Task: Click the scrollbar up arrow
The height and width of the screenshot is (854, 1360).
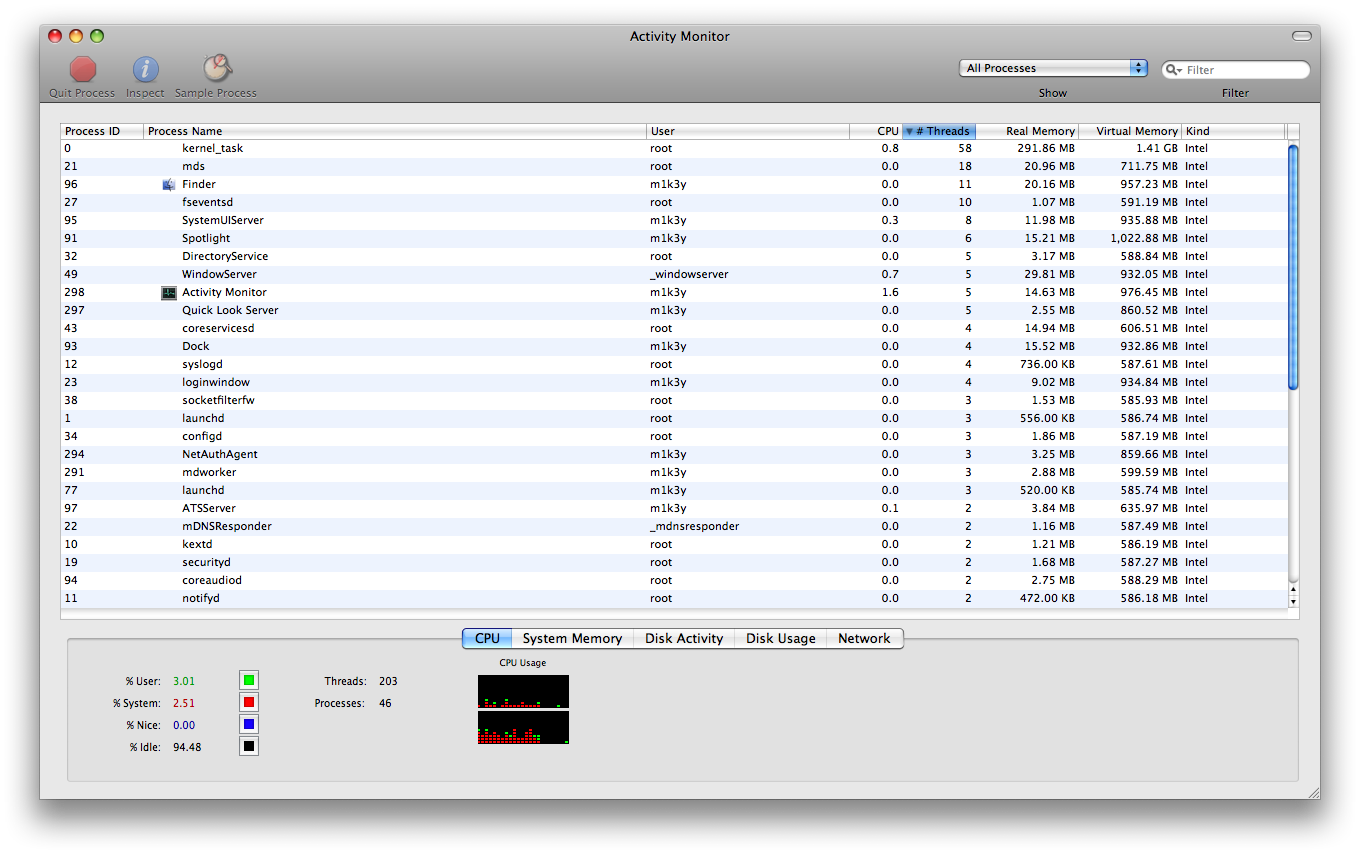Action: click(1293, 588)
